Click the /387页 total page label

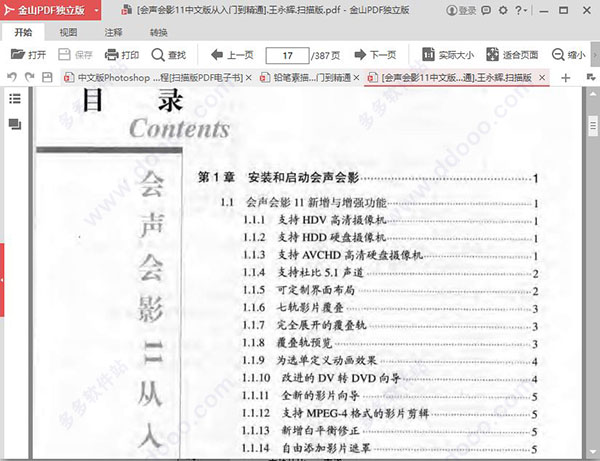(326, 56)
